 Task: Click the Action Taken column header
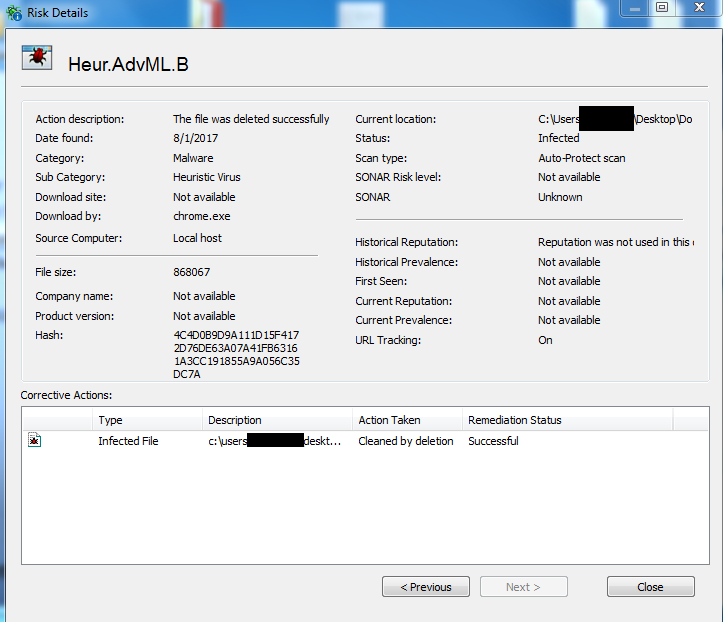389,420
